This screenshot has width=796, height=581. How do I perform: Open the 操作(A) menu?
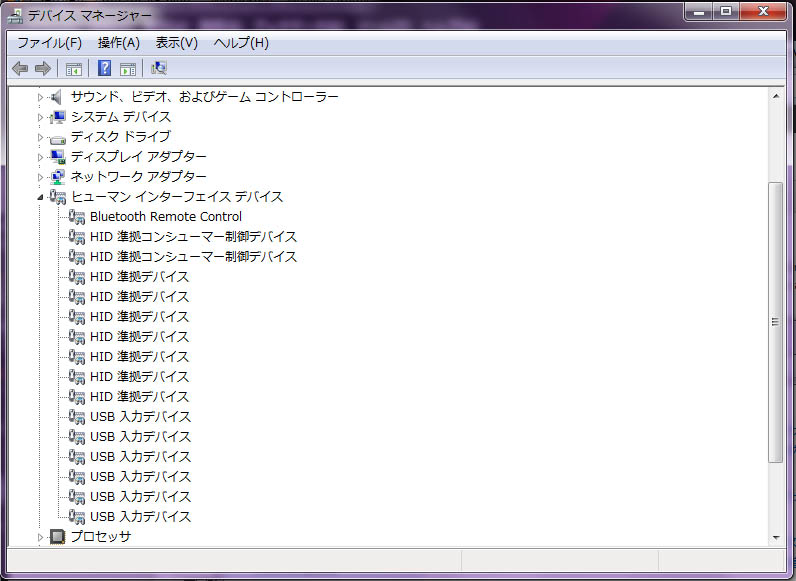(118, 43)
